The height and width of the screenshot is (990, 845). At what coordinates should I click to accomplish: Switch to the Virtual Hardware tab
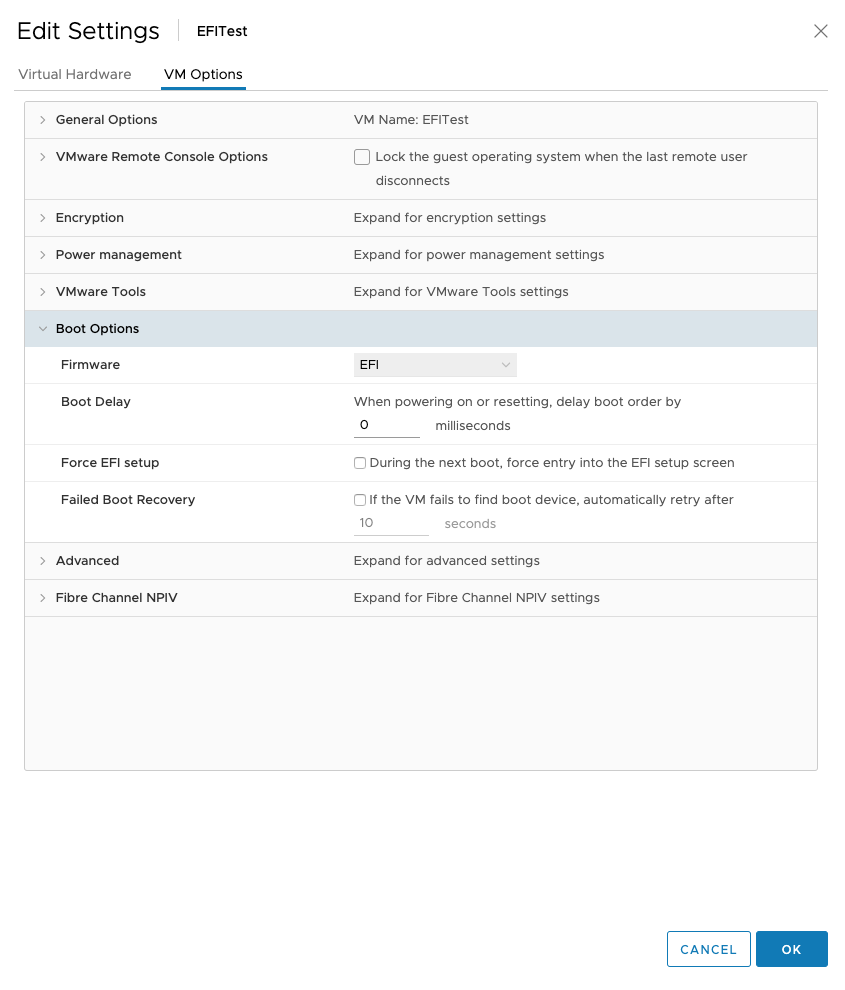click(75, 75)
